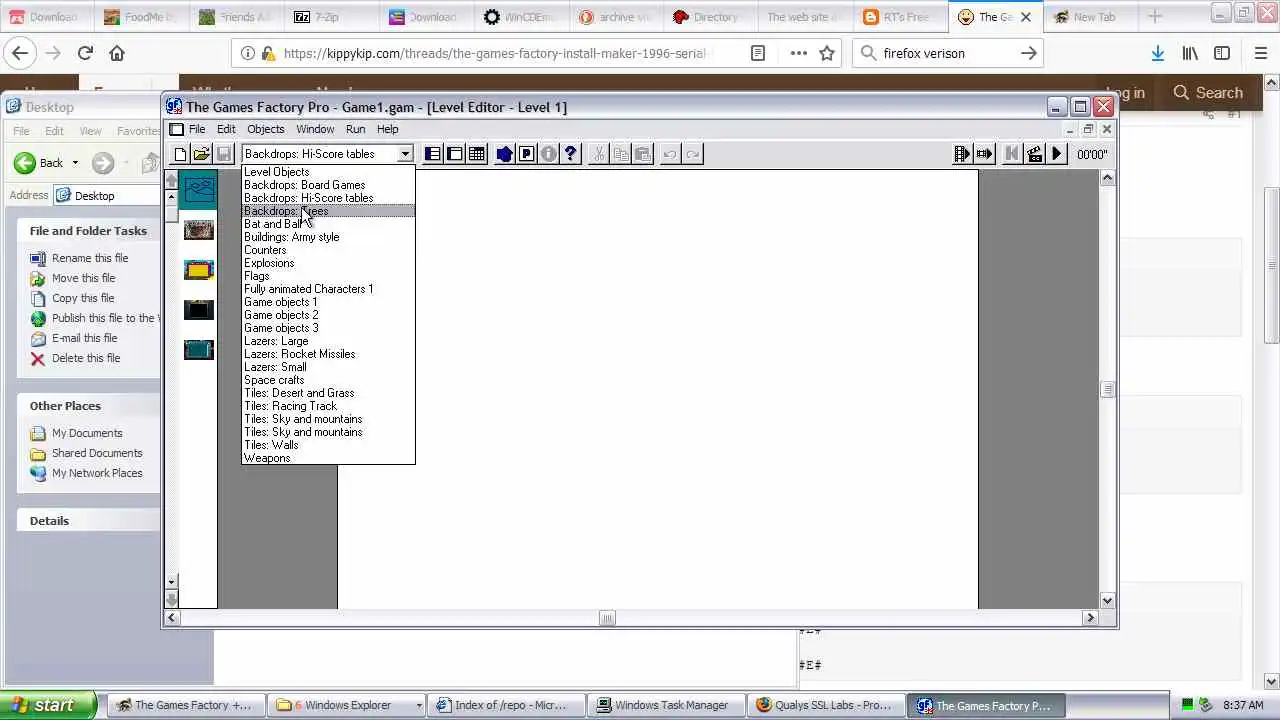Click the grey info circle toolbar icon

[x=548, y=154]
